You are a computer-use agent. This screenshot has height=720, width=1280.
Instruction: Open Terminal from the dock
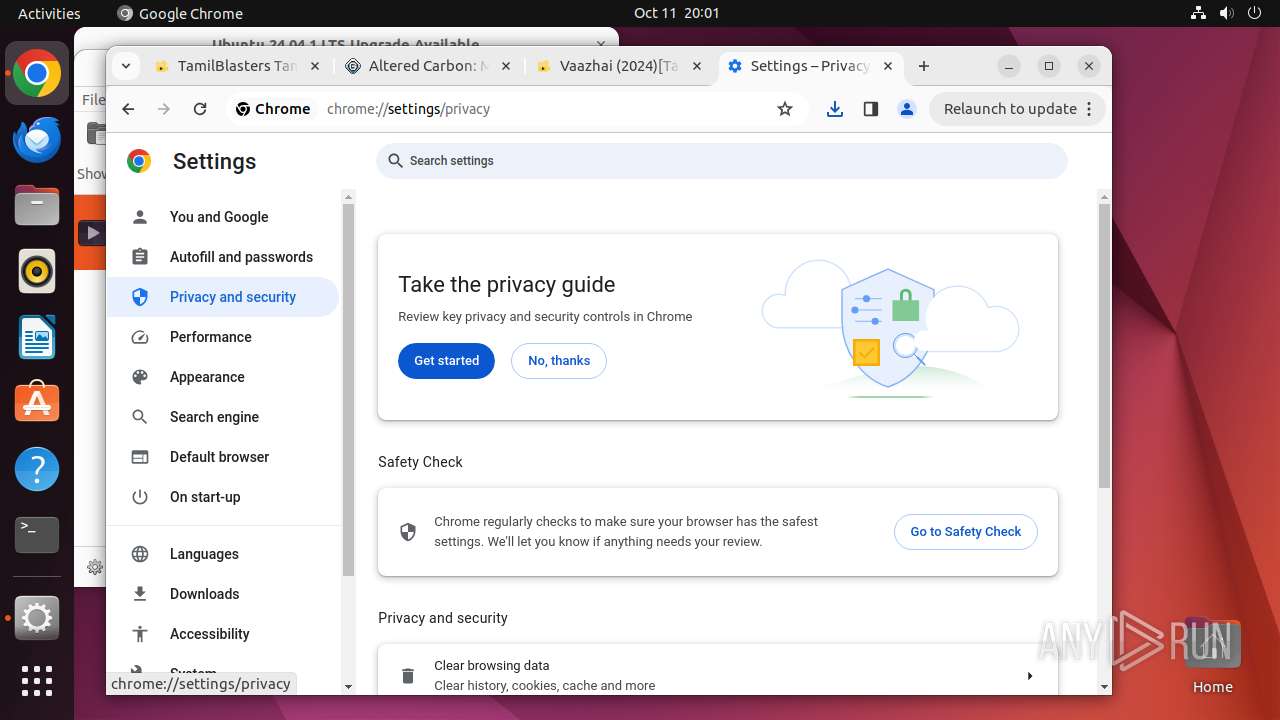coord(37,535)
